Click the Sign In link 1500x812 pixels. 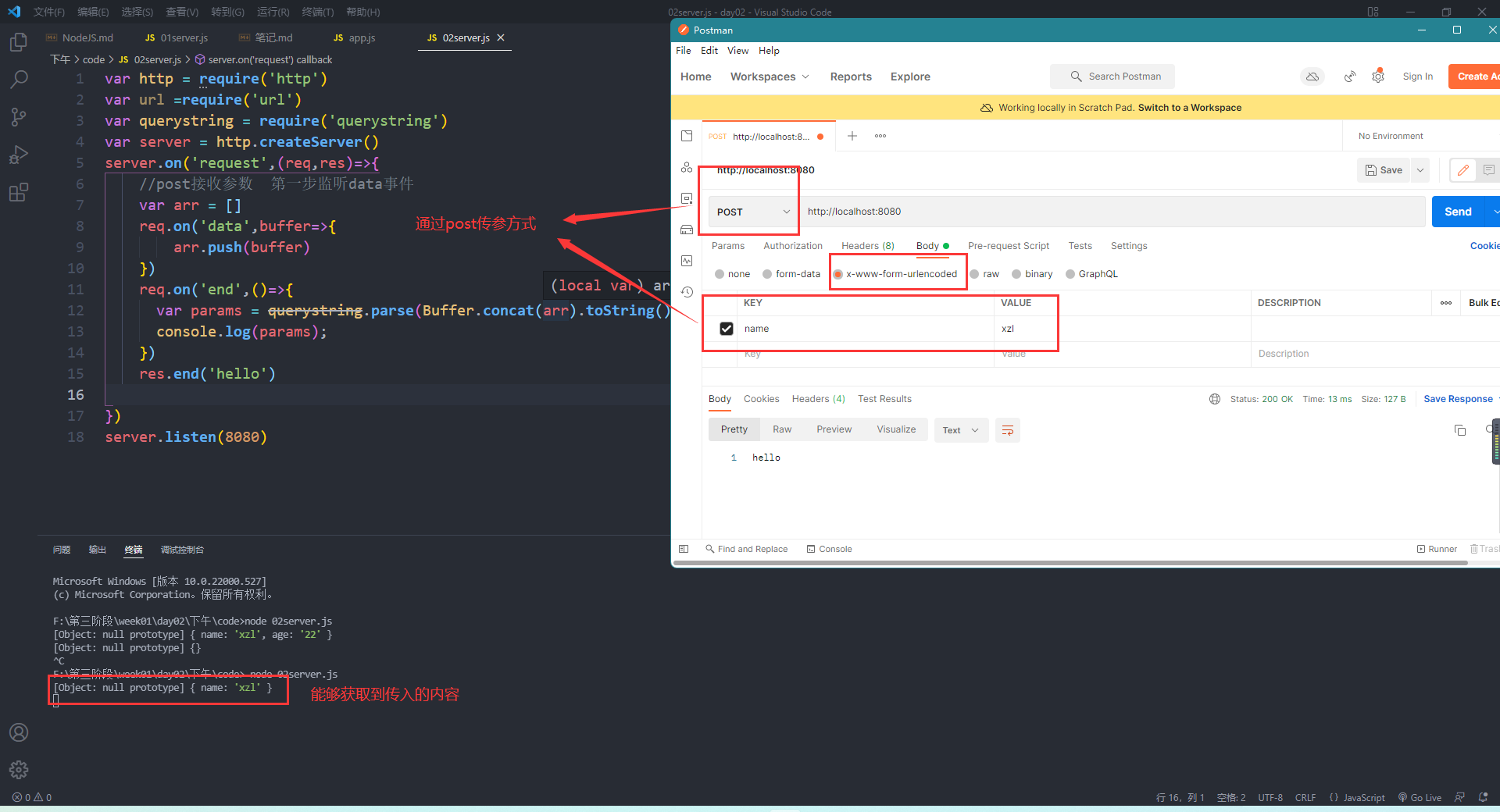[1417, 77]
